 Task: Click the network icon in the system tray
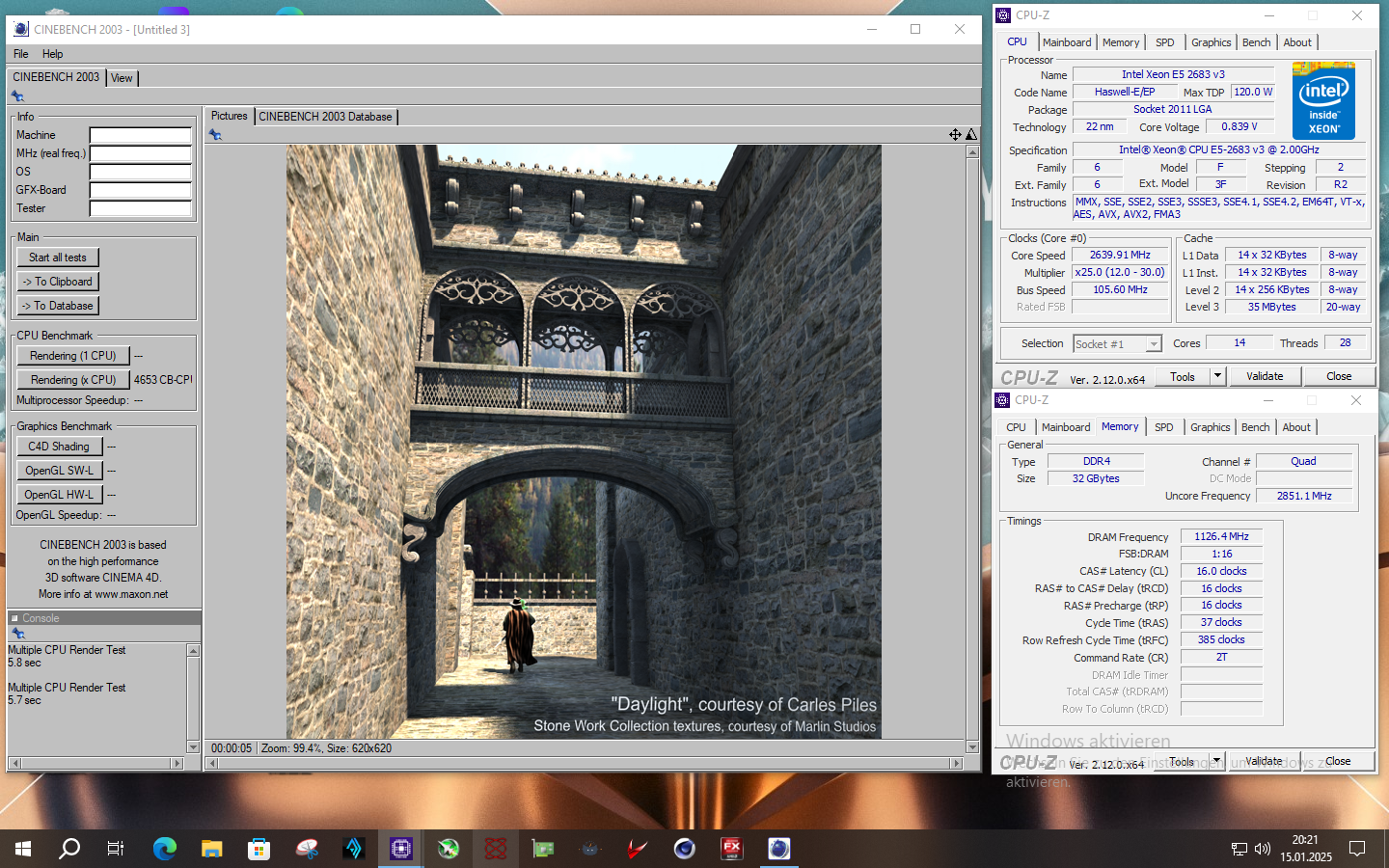click(x=1239, y=849)
